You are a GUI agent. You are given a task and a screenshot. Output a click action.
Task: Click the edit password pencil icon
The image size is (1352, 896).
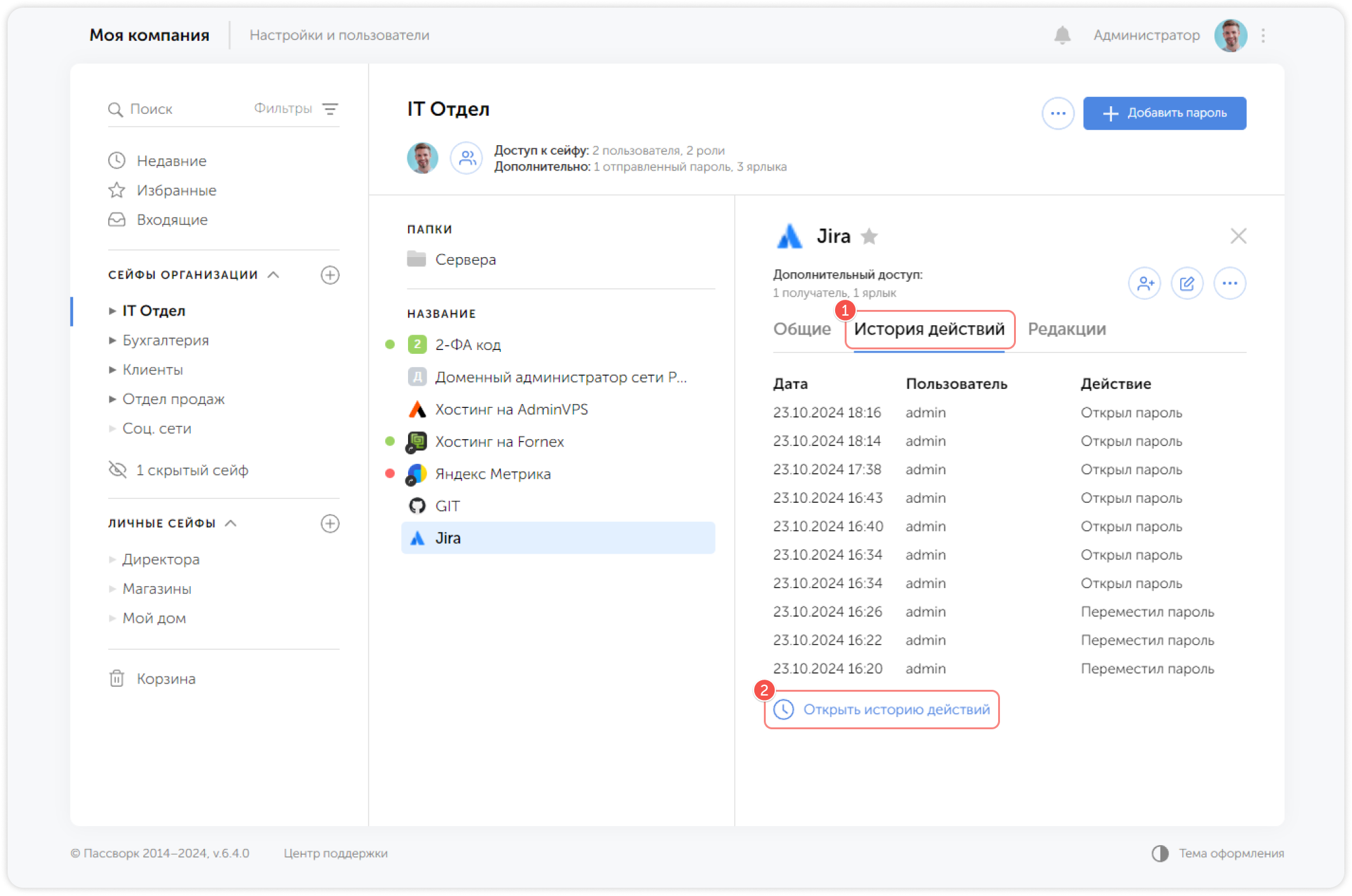click(x=1187, y=283)
